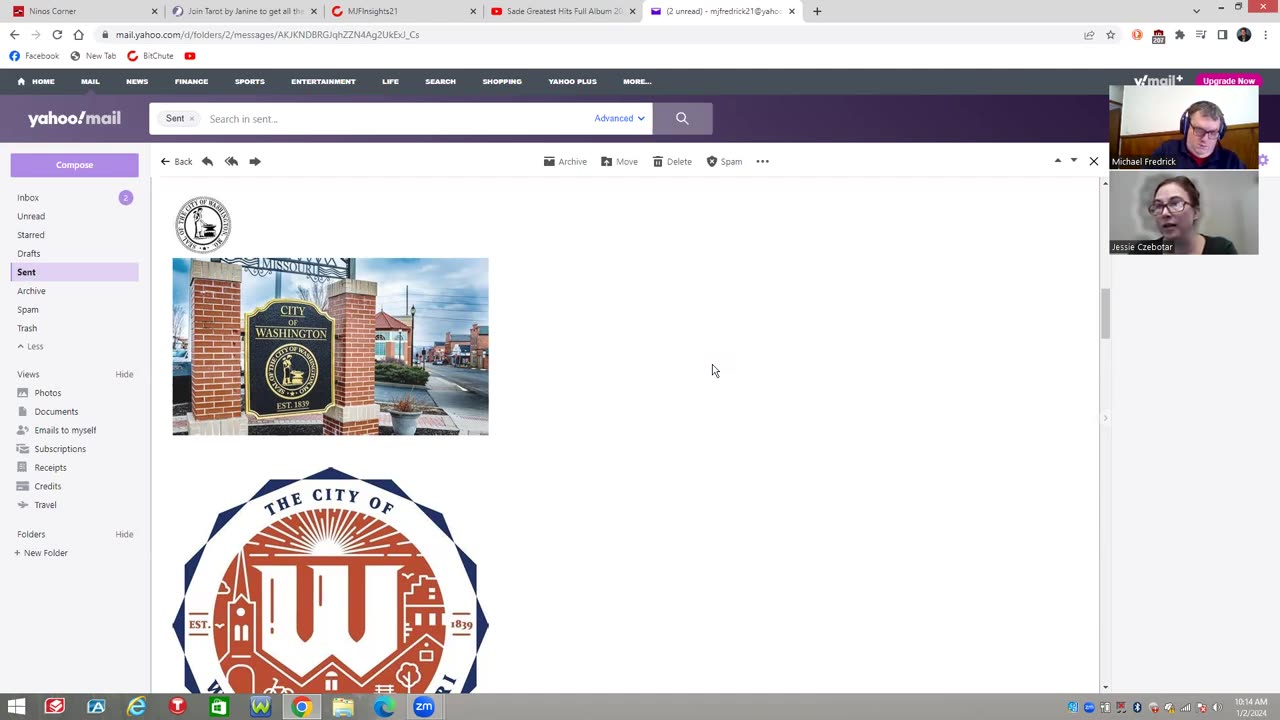Hide the Views section
1280x720 pixels.
click(124, 374)
